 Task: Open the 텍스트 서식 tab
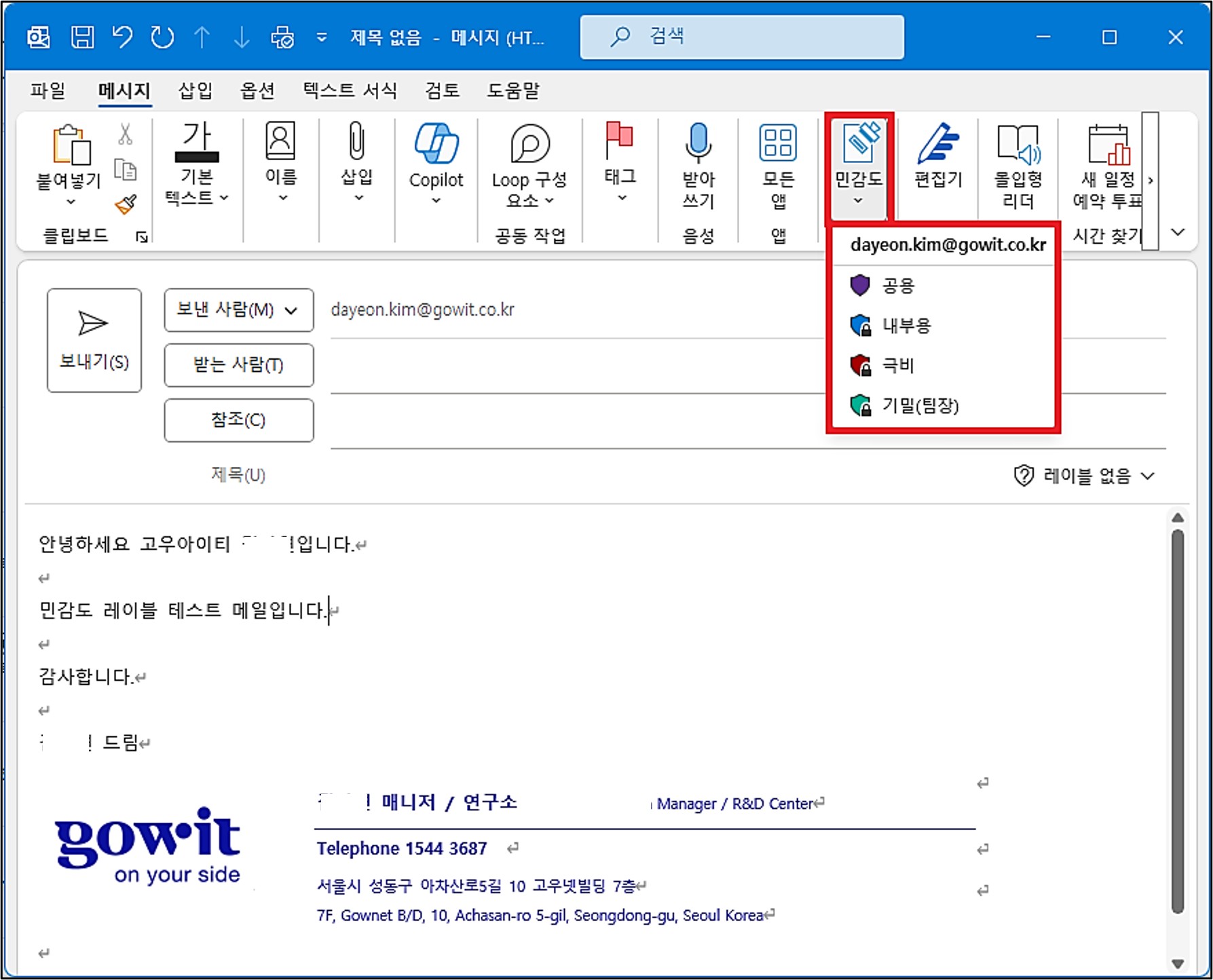[350, 90]
